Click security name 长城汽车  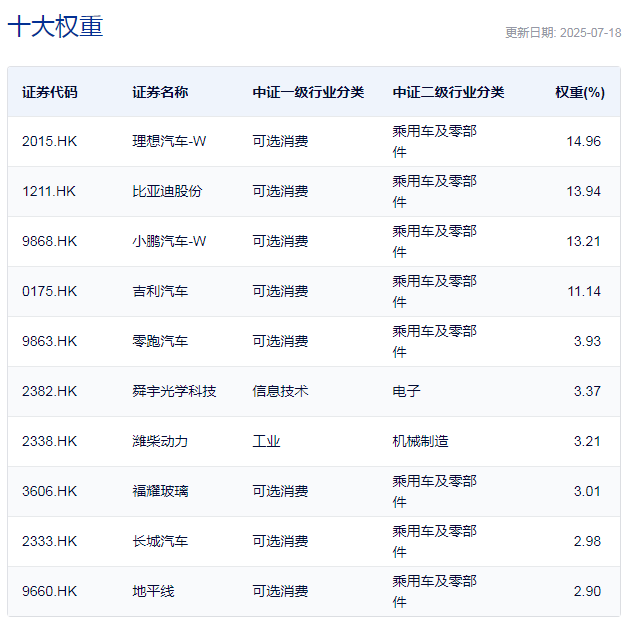pos(160,541)
